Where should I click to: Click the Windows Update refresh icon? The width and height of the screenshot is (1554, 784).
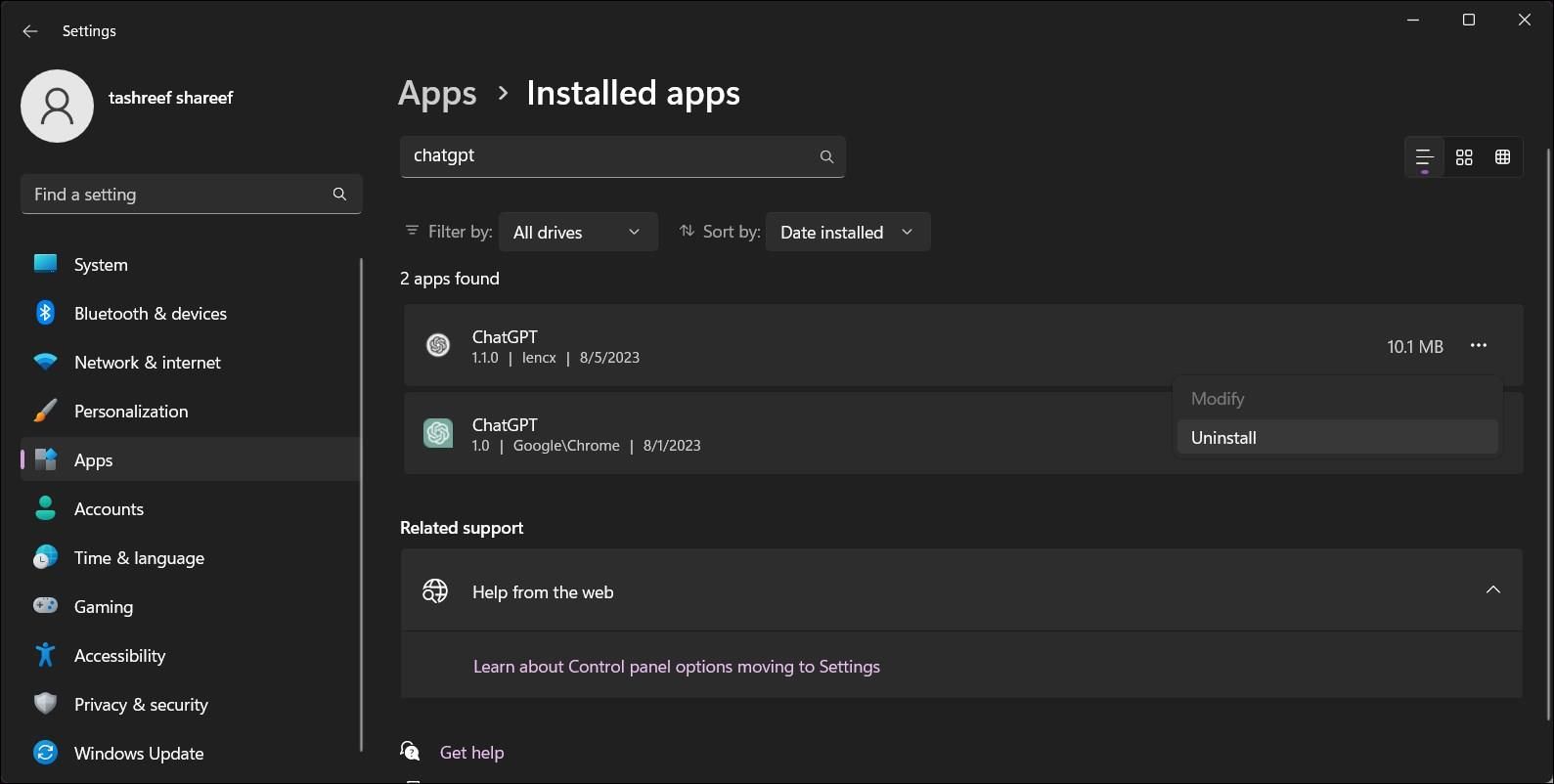pos(45,753)
